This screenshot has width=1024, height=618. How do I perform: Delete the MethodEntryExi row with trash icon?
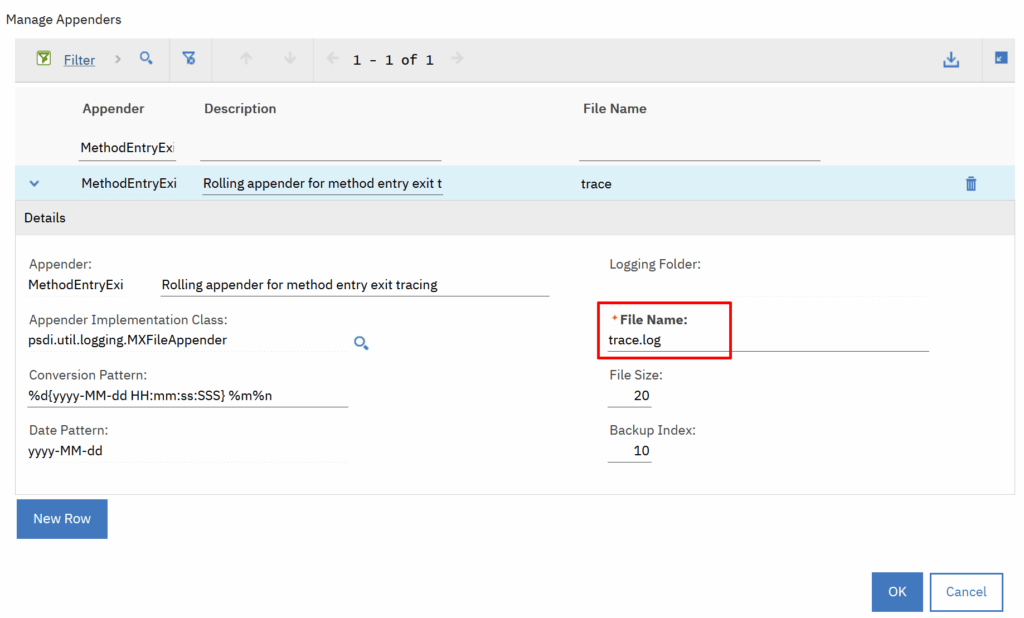970,184
